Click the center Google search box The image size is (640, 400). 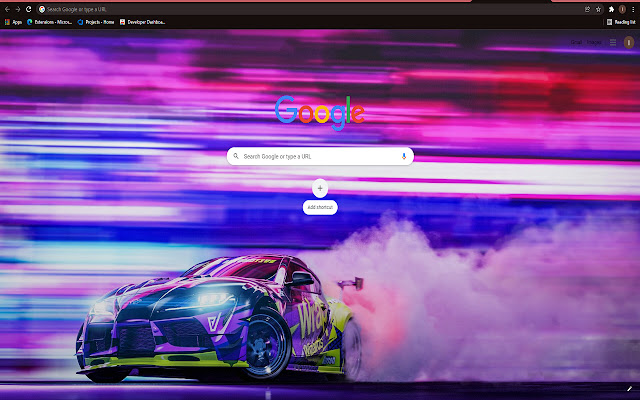320,156
